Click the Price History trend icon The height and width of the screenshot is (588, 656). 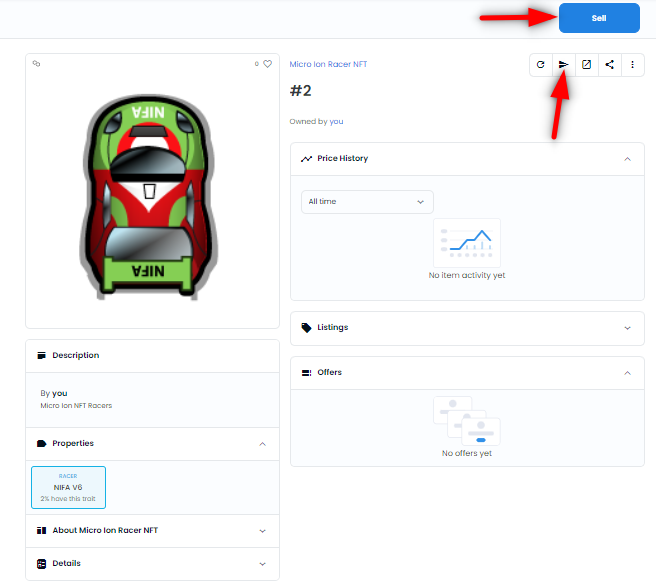pos(307,159)
